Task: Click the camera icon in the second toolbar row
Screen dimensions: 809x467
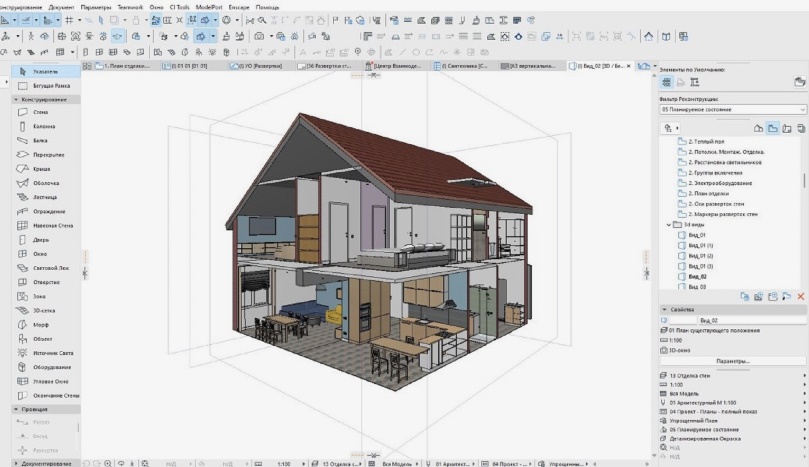Action: [x=259, y=36]
